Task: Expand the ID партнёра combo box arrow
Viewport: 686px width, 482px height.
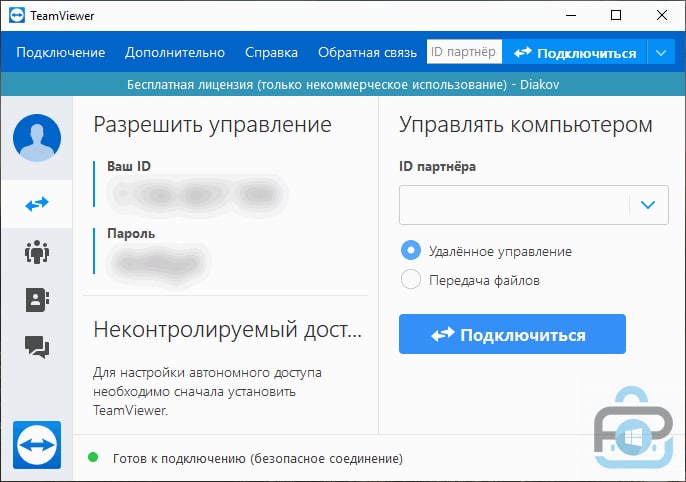Action: [x=648, y=205]
